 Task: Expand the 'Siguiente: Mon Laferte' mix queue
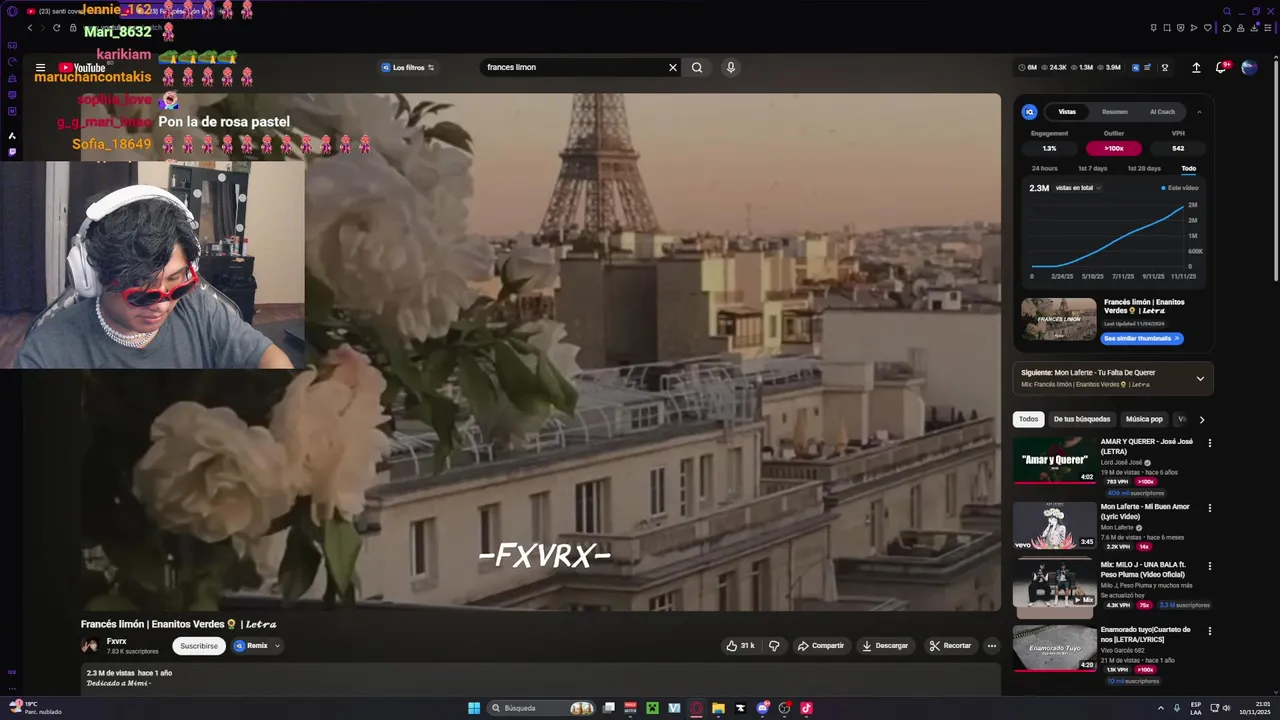(1200, 378)
